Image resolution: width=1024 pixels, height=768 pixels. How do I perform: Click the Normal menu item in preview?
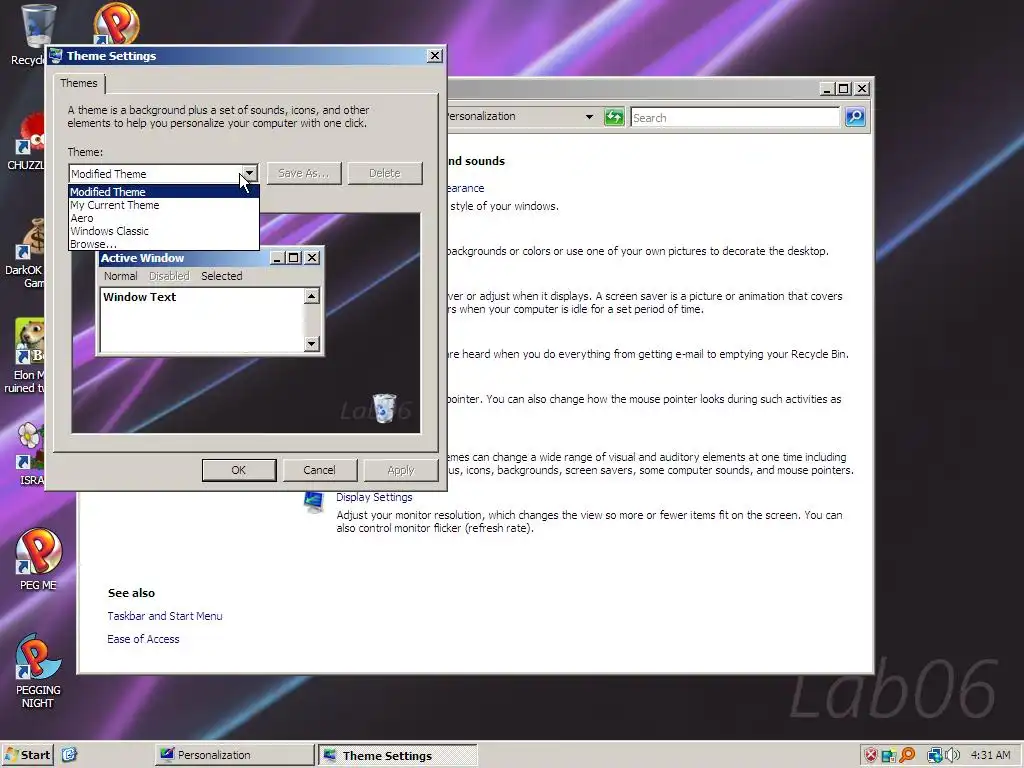click(x=121, y=276)
